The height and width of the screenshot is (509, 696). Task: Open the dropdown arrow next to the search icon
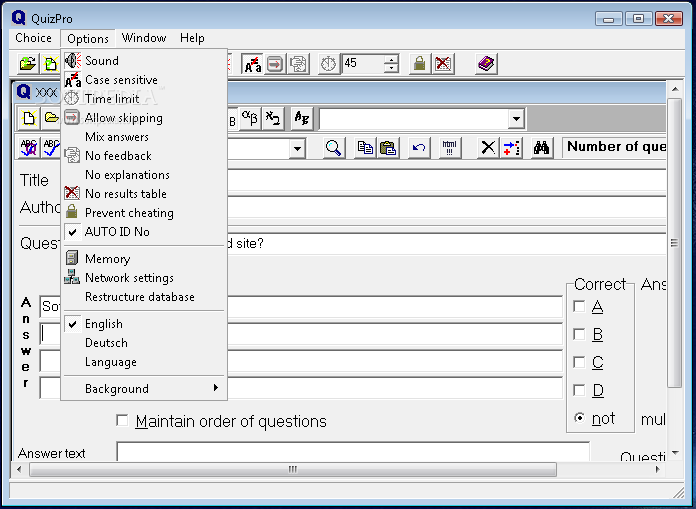point(297,148)
